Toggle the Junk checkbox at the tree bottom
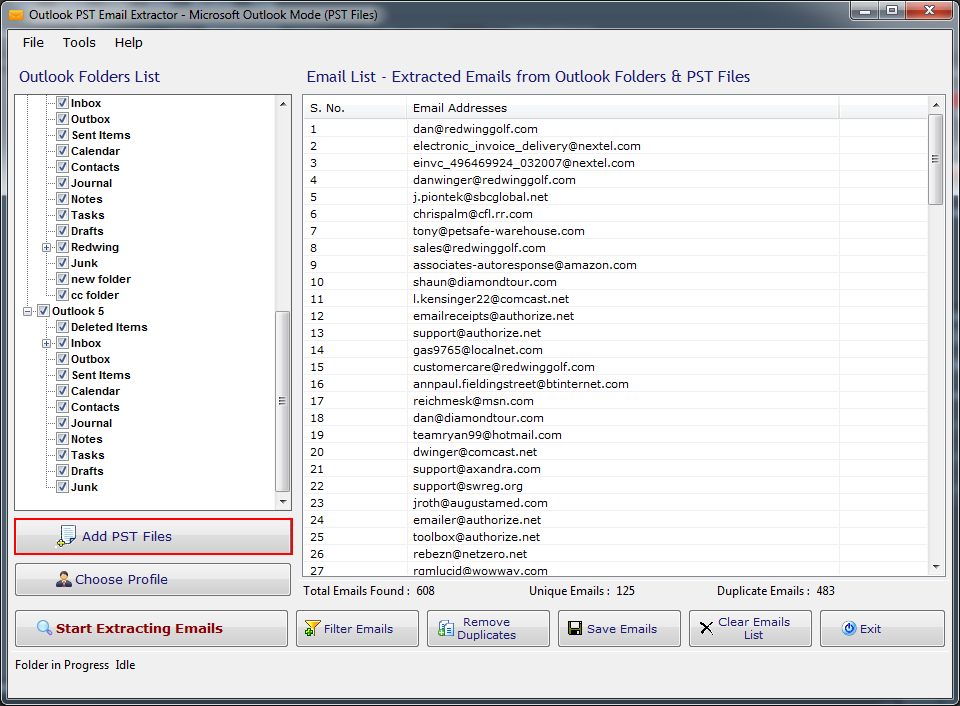The image size is (960, 706). point(62,487)
